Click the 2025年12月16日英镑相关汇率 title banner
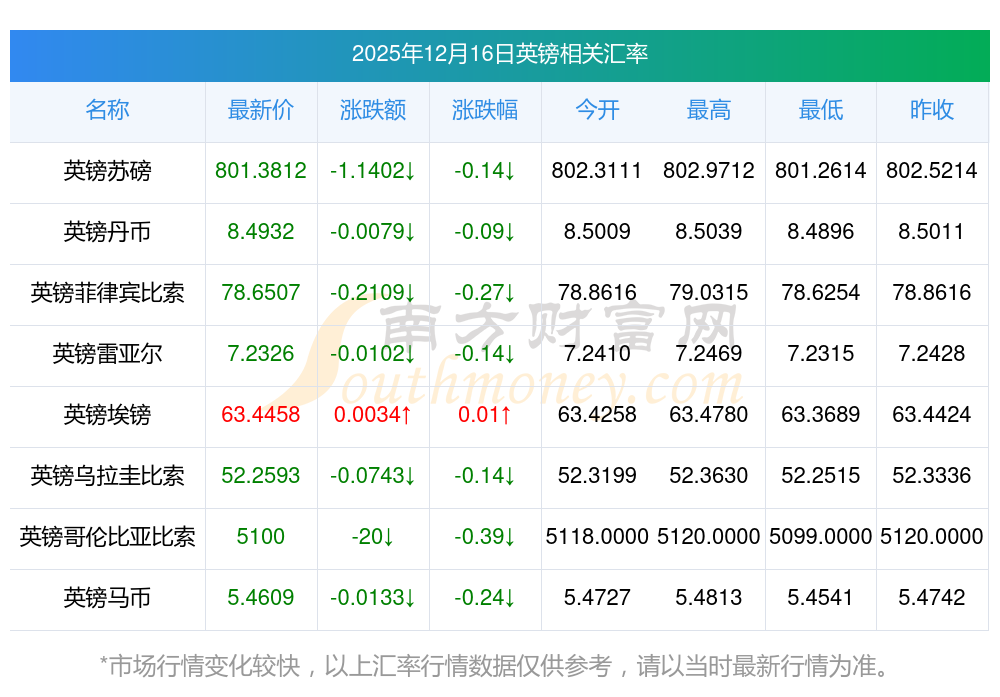This screenshot has height=697, width=1000. pos(499,54)
